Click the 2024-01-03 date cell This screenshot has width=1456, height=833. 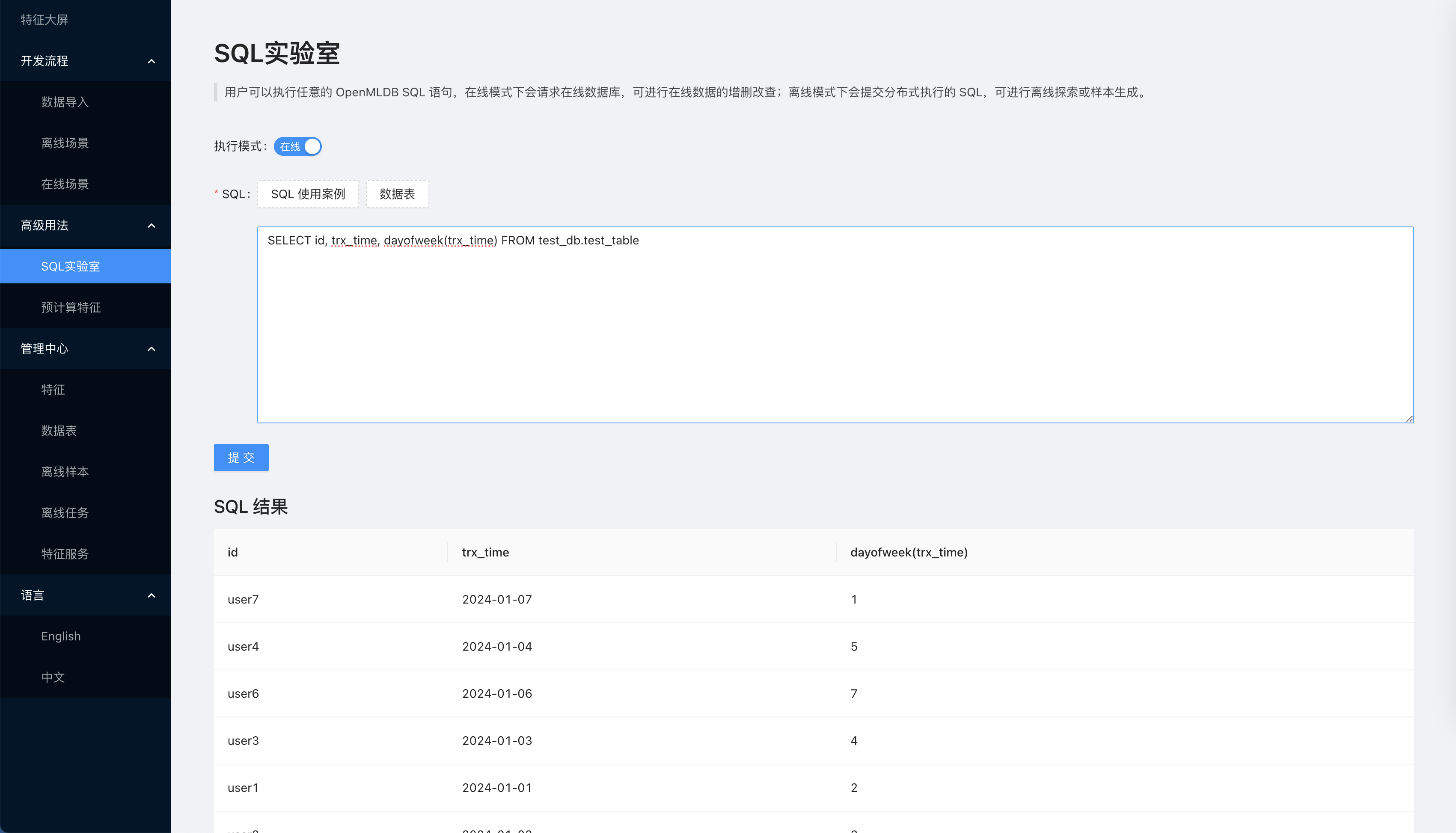tap(642, 740)
